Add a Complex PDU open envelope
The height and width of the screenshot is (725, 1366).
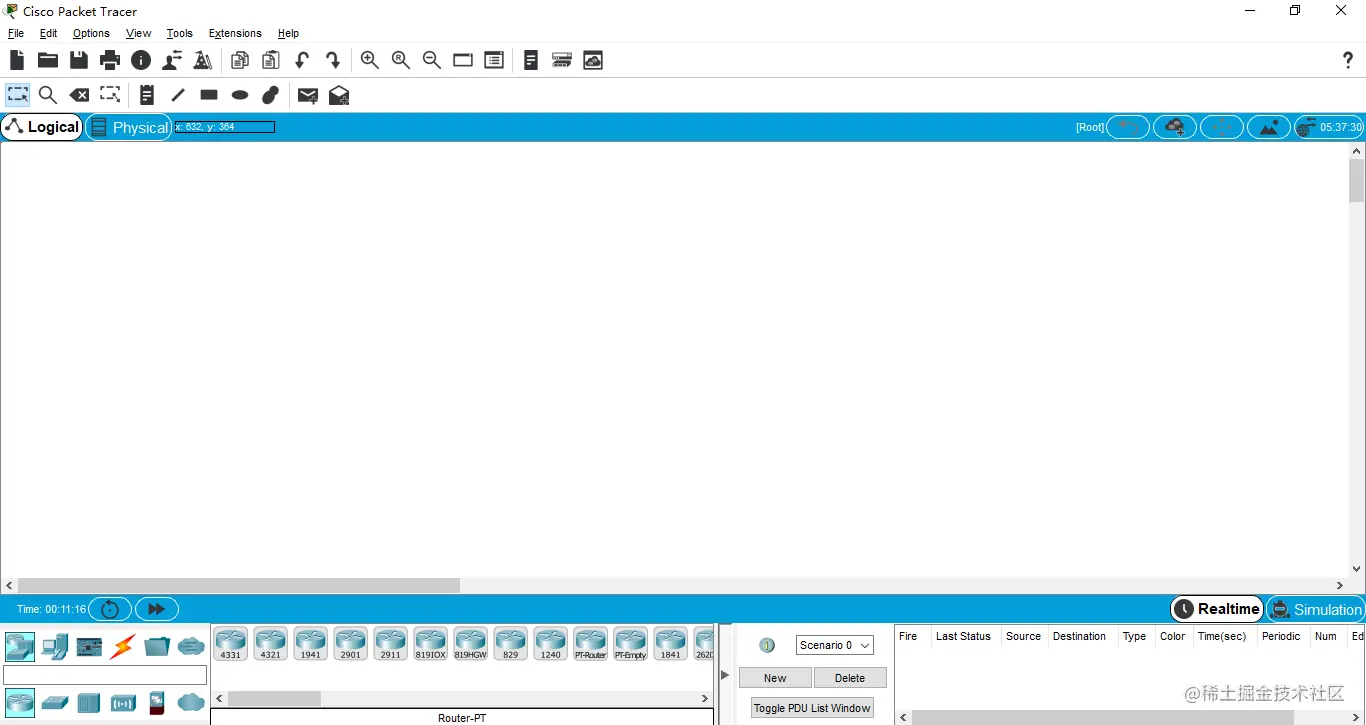click(x=339, y=95)
